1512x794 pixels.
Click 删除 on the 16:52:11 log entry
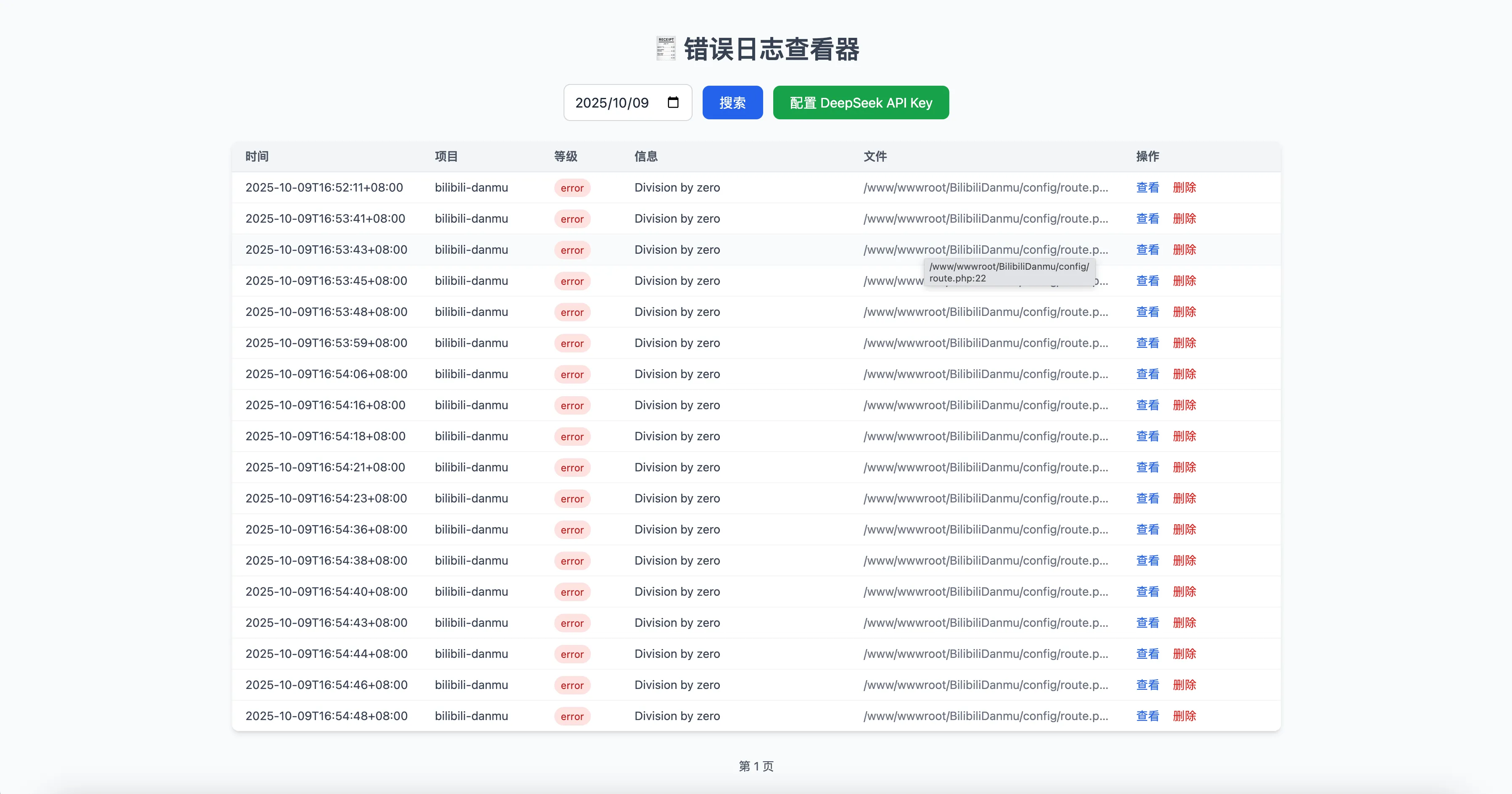point(1185,187)
